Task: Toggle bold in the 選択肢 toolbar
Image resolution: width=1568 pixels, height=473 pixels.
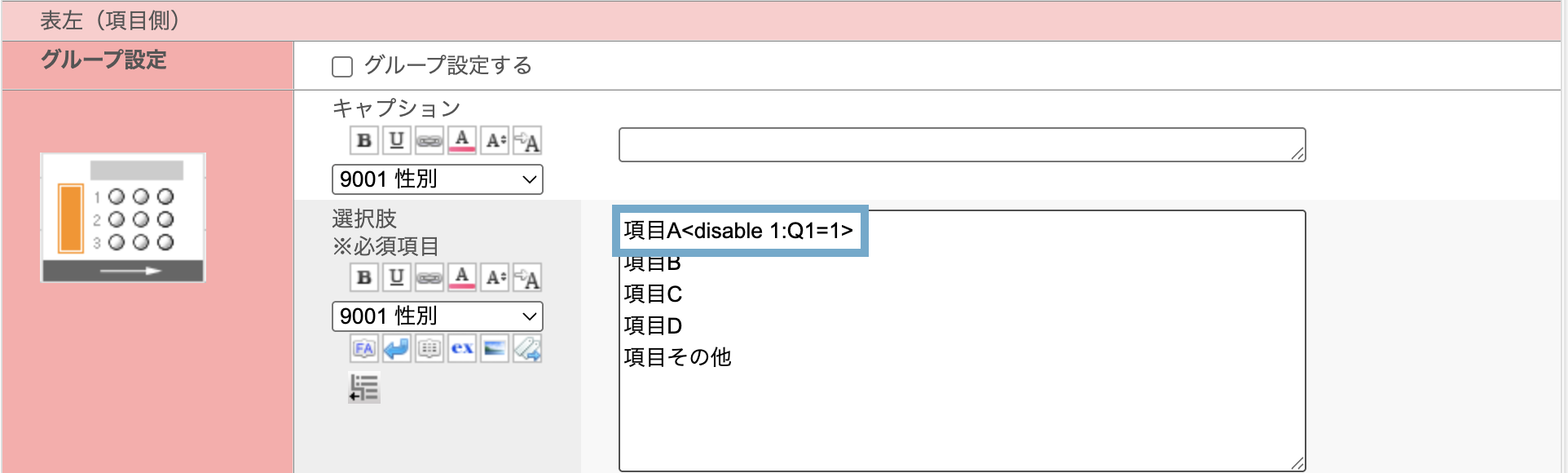Action: [364, 277]
